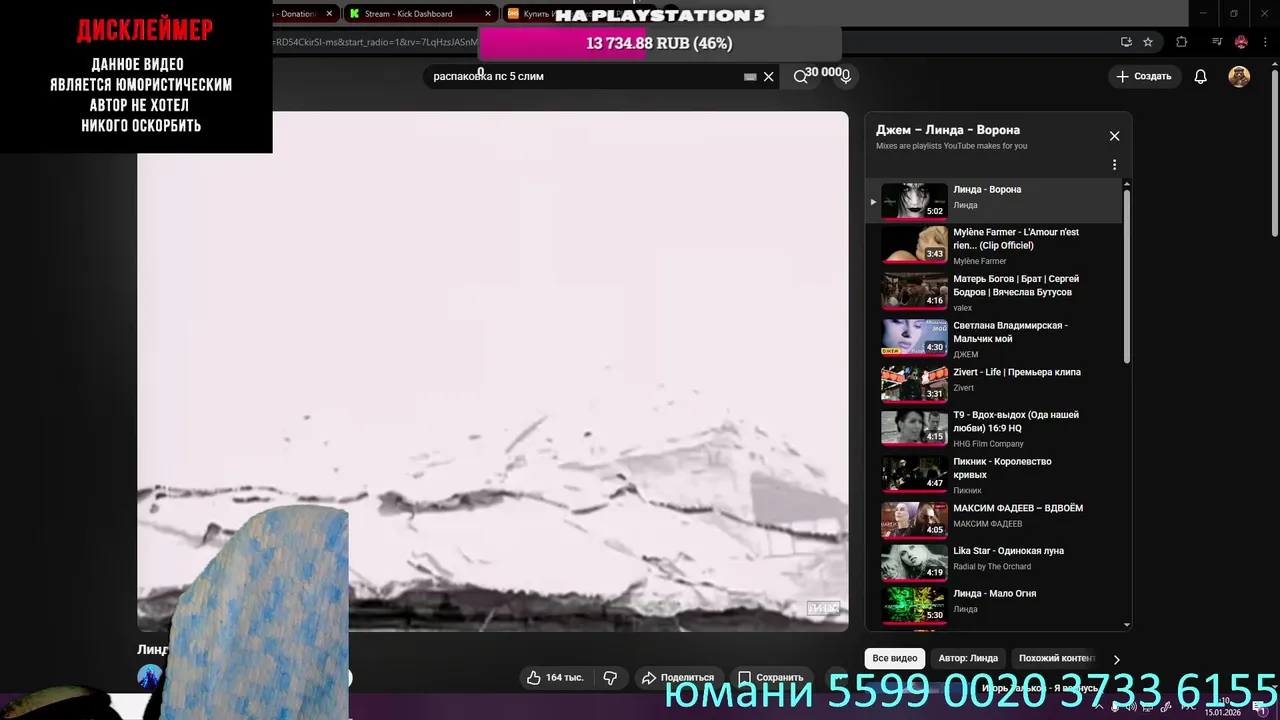Click the Джем – Линда – Ворона playlist title
Screen dimensions: 1280x720
click(948, 130)
